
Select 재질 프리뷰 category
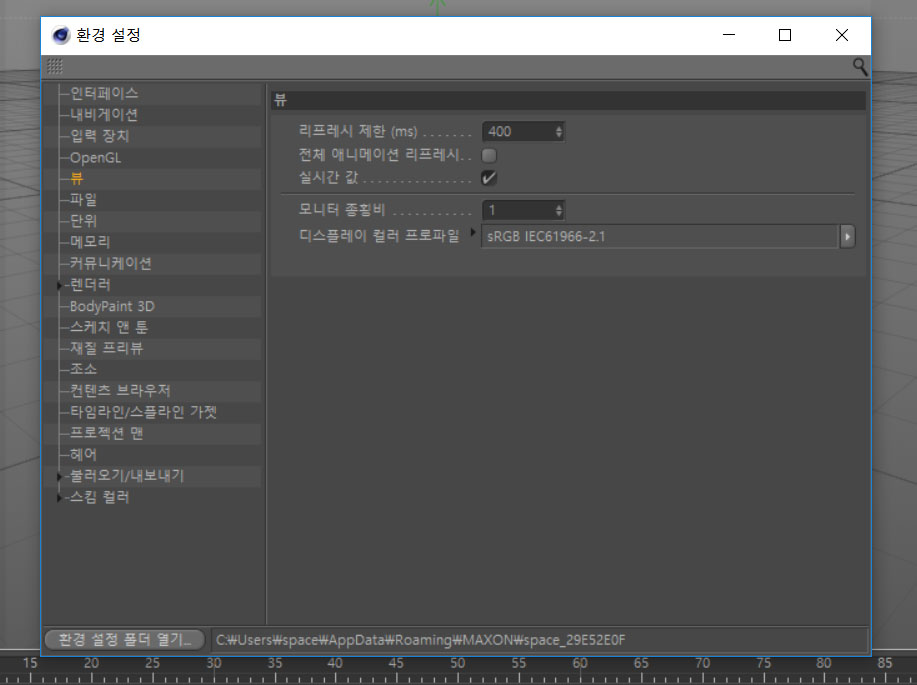point(106,349)
